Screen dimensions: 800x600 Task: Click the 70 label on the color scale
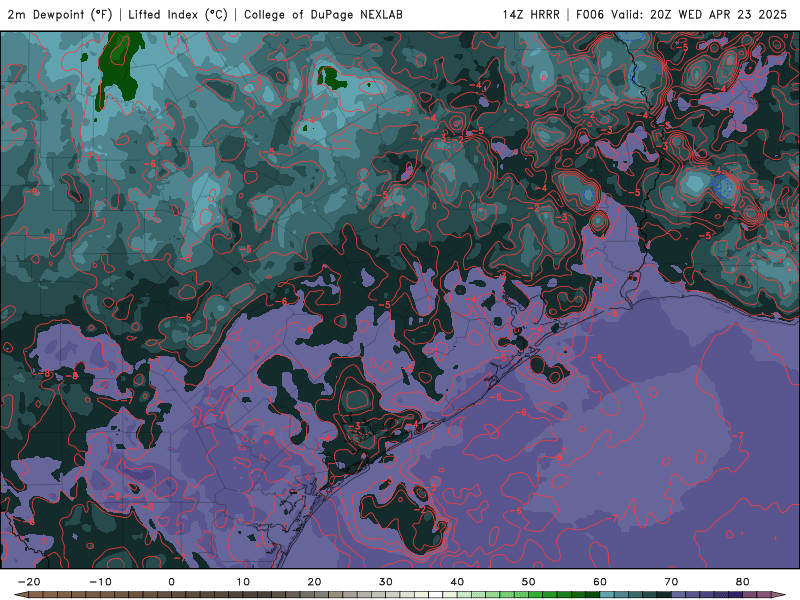coord(671,582)
